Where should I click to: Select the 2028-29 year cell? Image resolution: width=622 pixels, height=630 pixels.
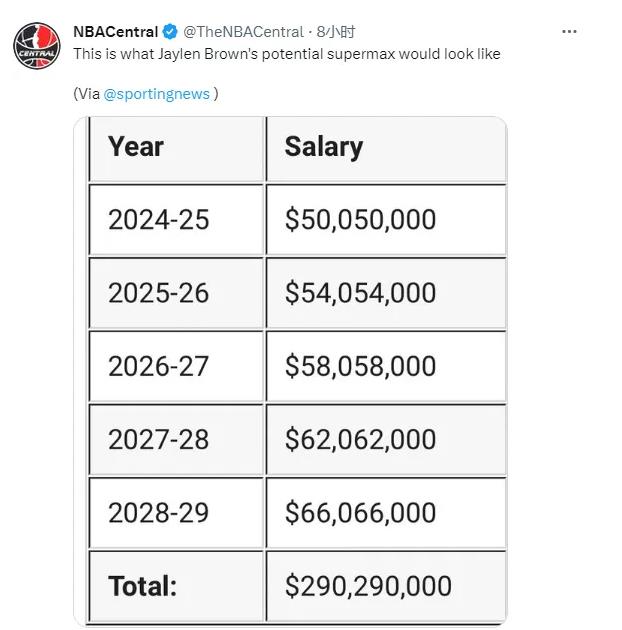pyautogui.click(x=176, y=513)
